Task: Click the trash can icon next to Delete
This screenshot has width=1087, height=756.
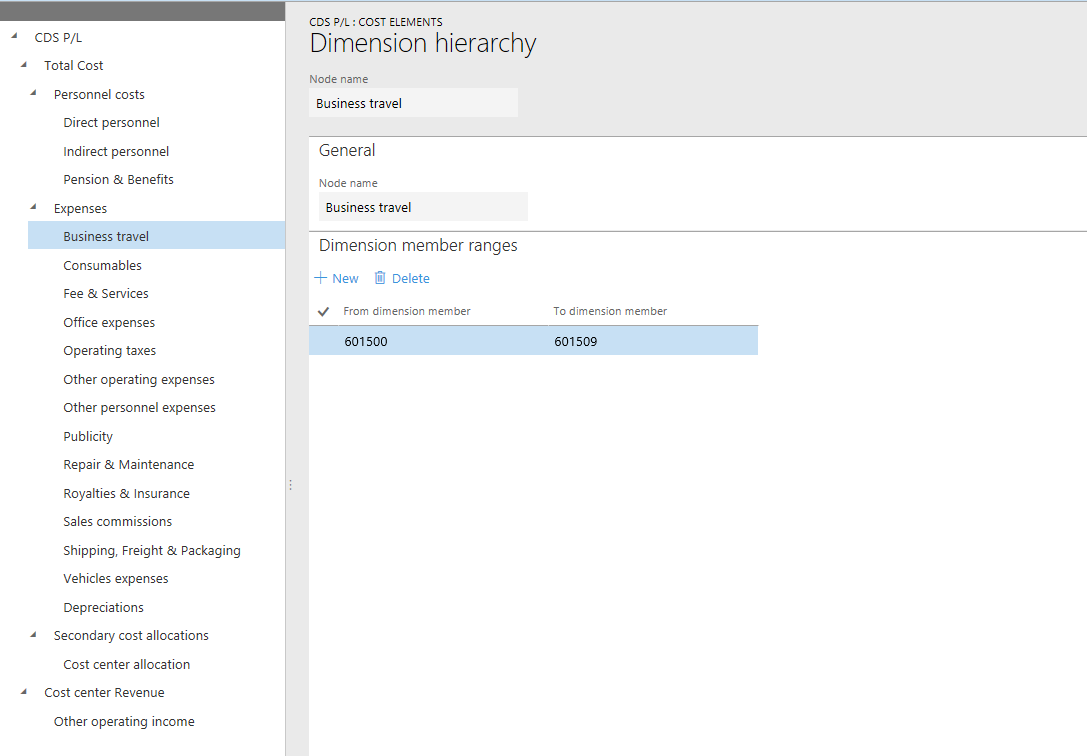Action: 381,278
